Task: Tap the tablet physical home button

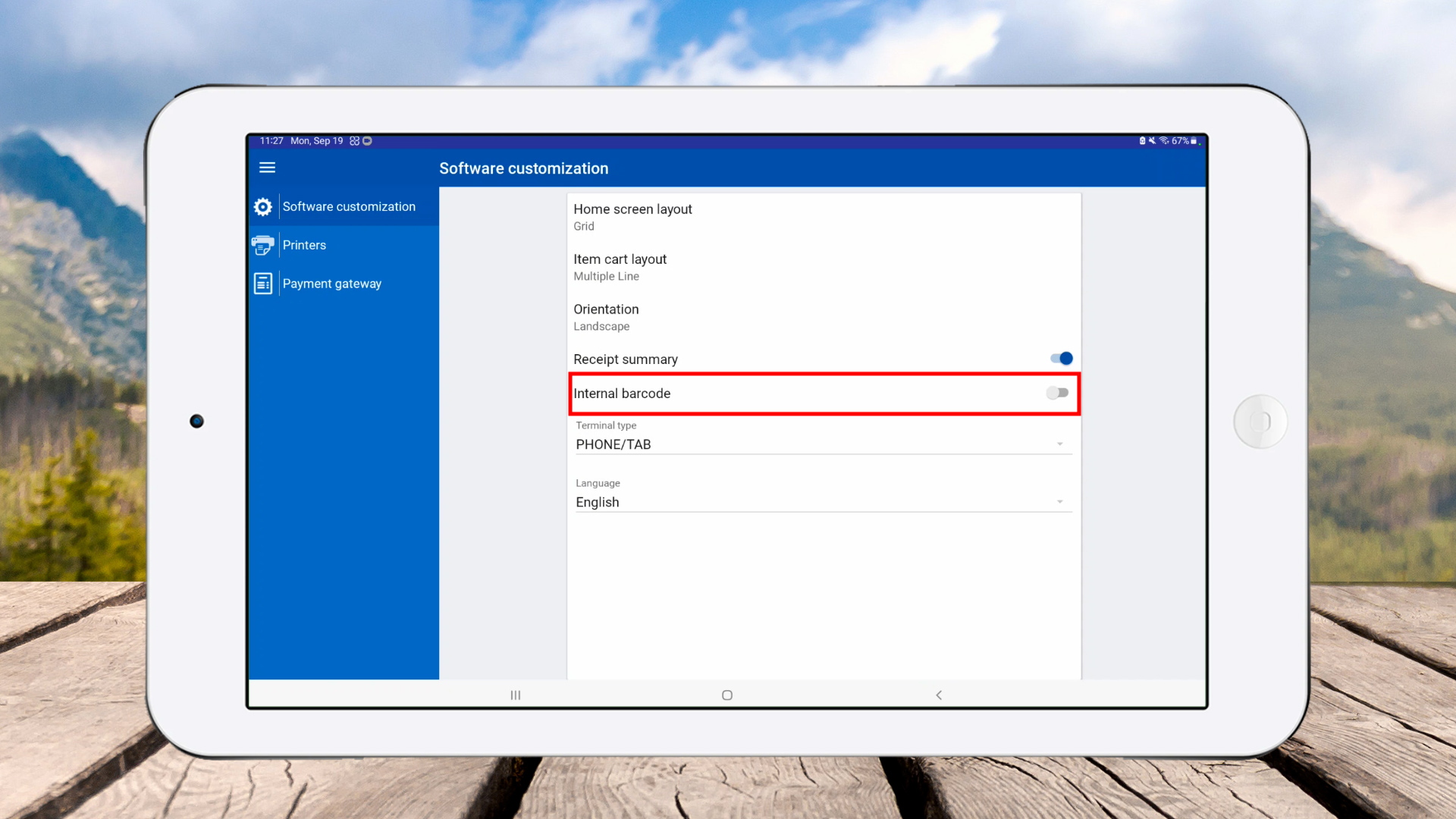Action: click(x=1260, y=422)
